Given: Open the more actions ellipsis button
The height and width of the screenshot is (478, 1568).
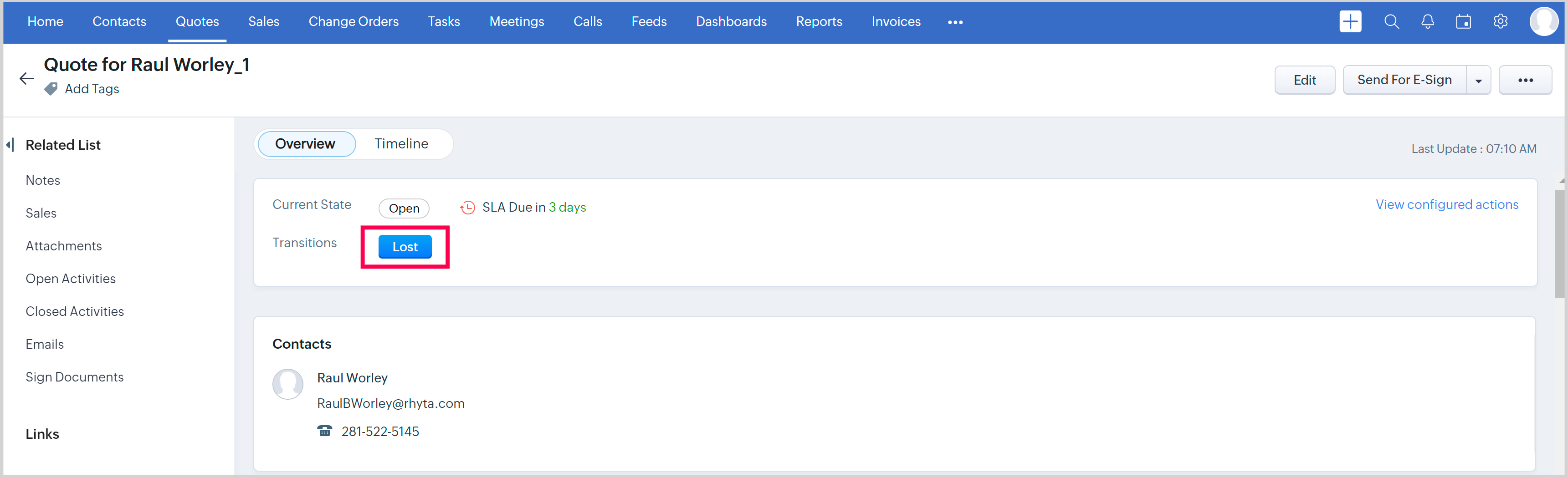Looking at the screenshot, I should coord(1525,80).
